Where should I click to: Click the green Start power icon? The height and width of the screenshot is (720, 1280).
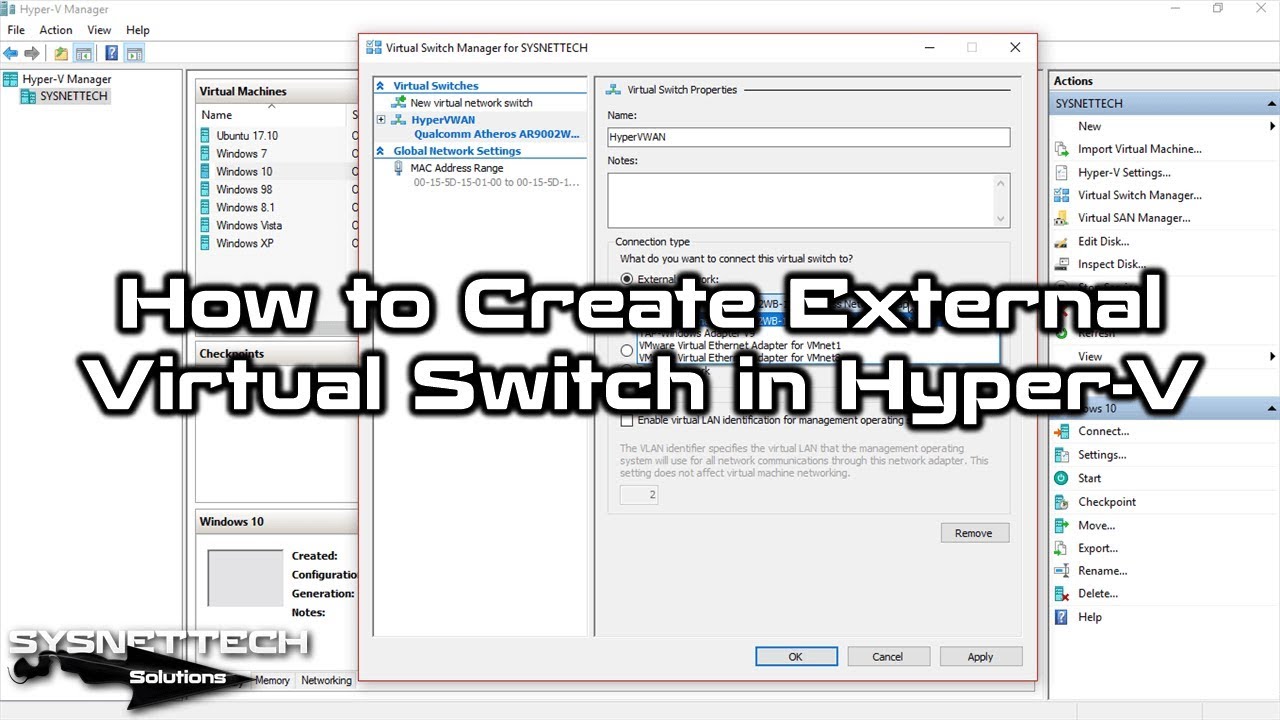pos(1062,478)
